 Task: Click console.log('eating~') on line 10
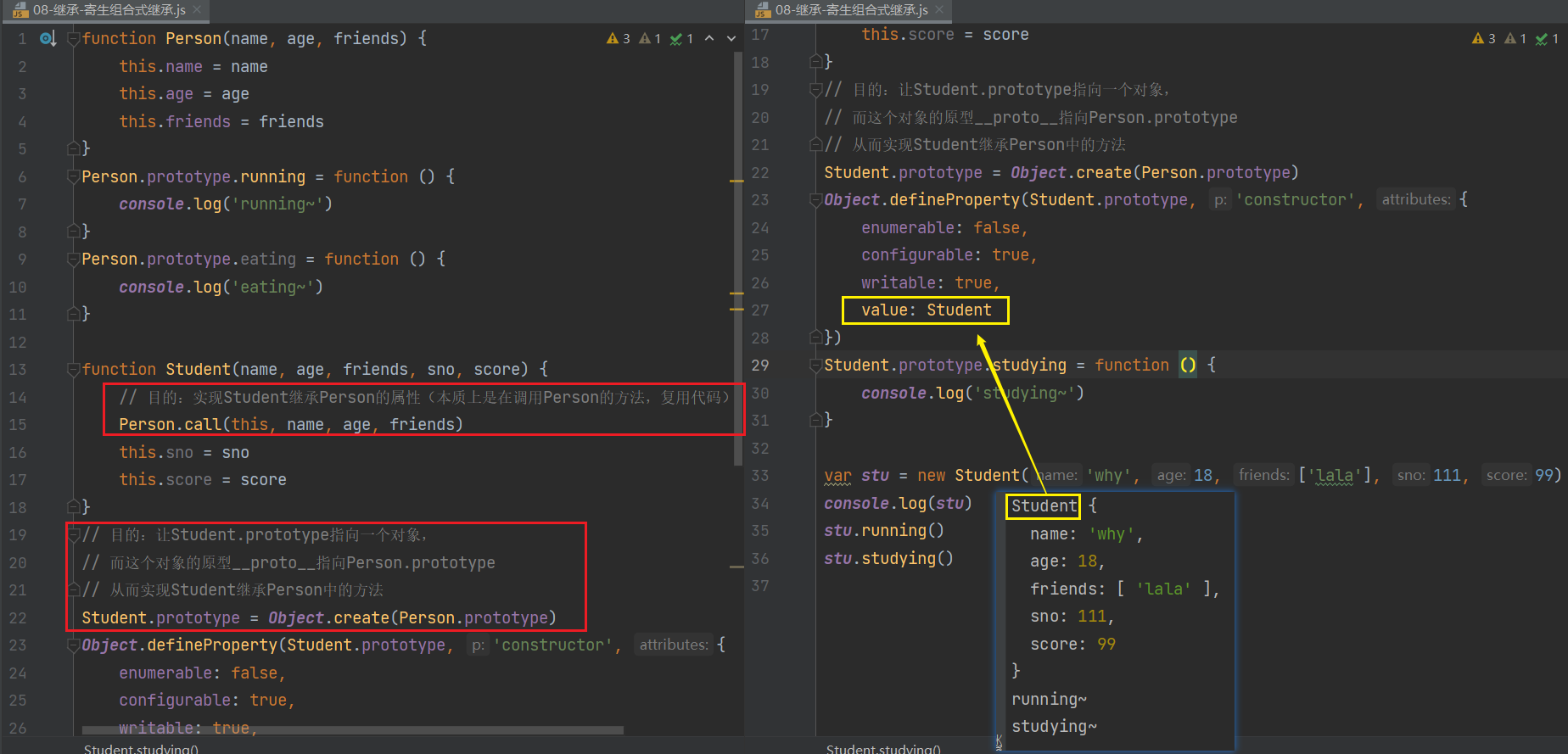point(221,287)
